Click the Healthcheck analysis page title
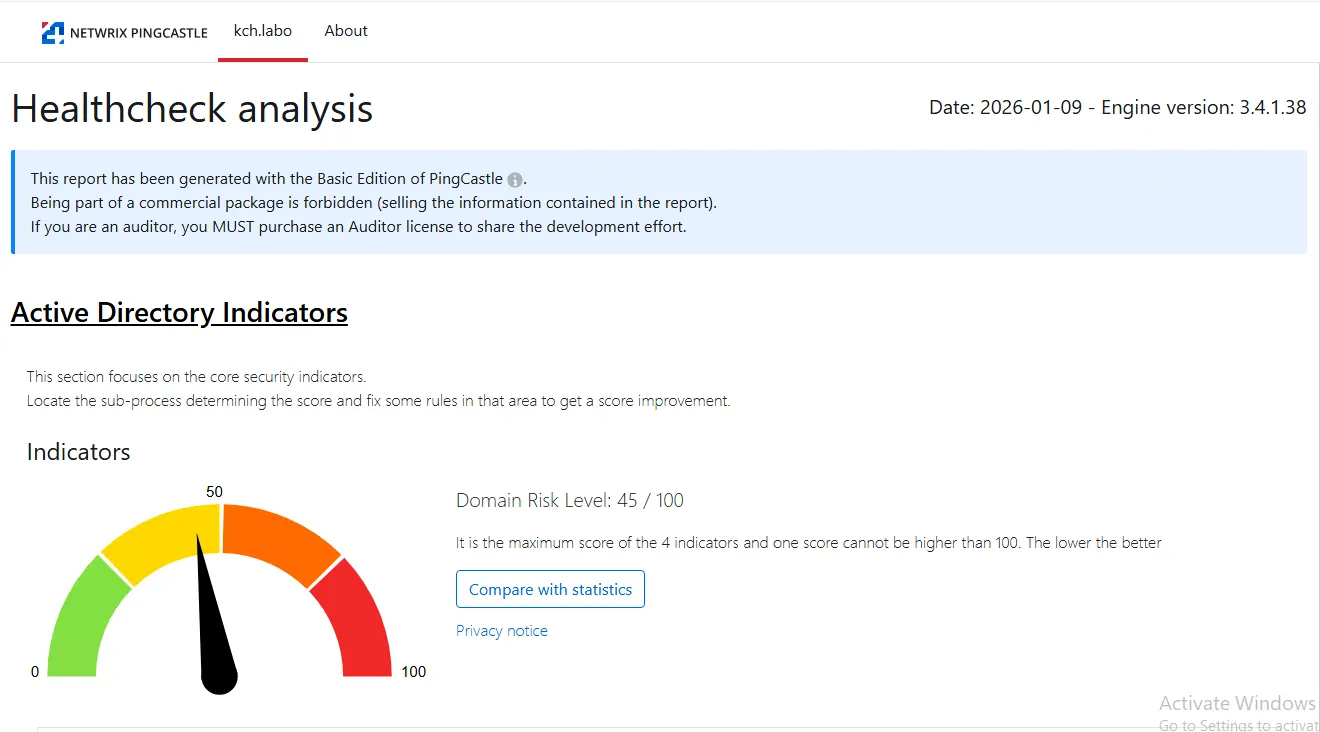This screenshot has width=1320, height=732. [192, 108]
